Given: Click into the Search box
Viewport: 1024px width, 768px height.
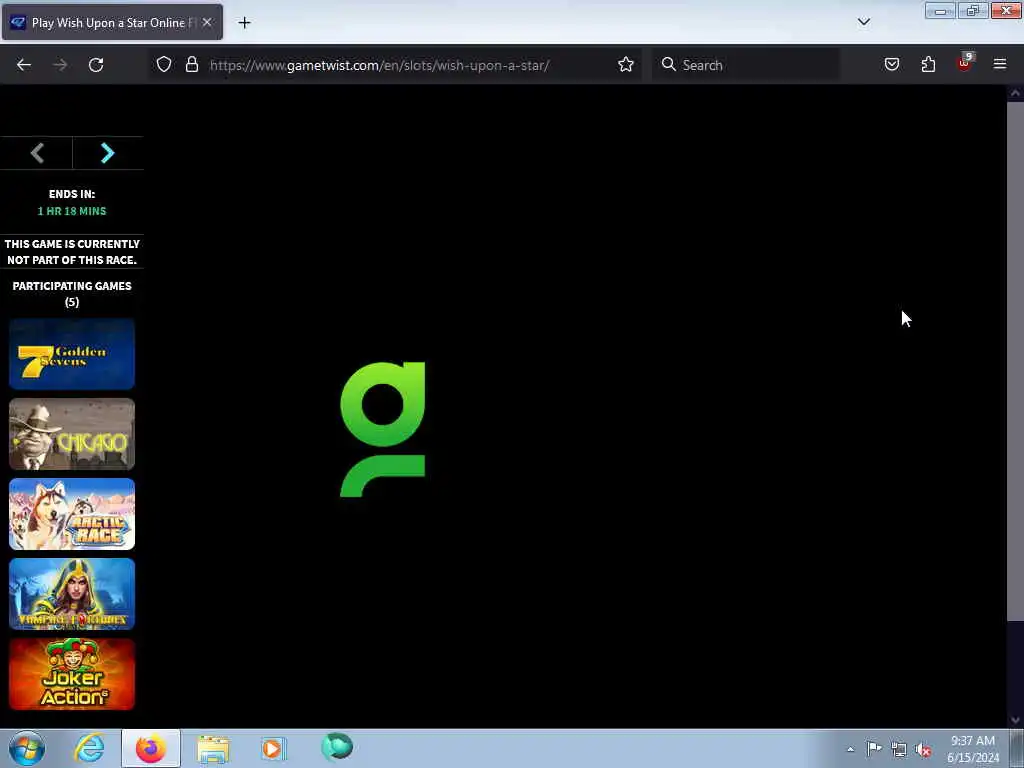Looking at the screenshot, I should (746, 65).
